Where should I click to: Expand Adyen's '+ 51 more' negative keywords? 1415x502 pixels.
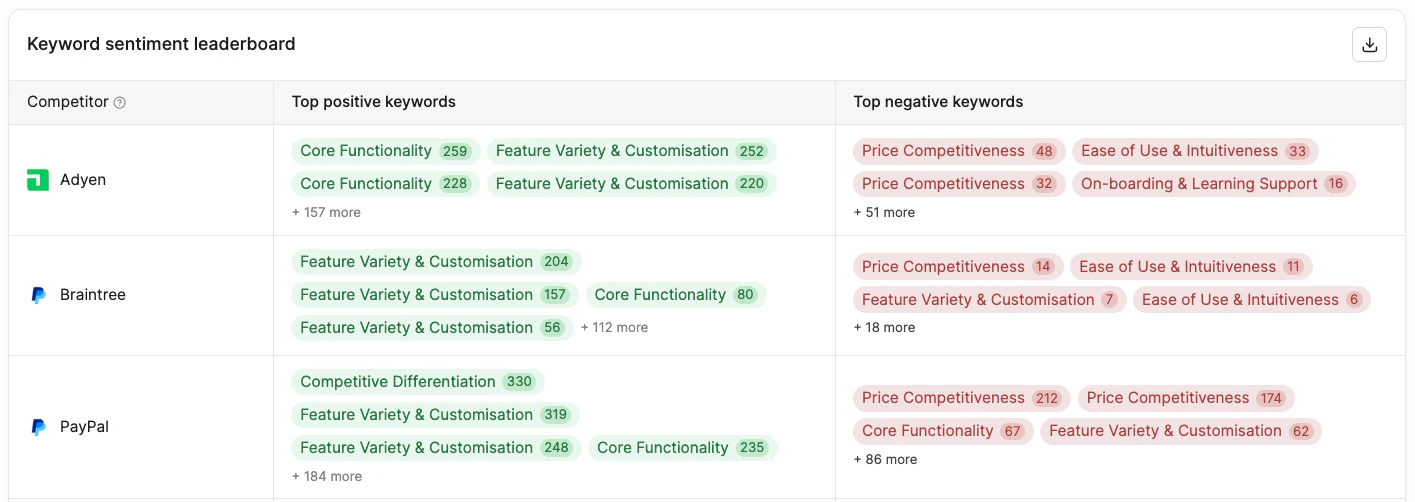click(x=884, y=212)
